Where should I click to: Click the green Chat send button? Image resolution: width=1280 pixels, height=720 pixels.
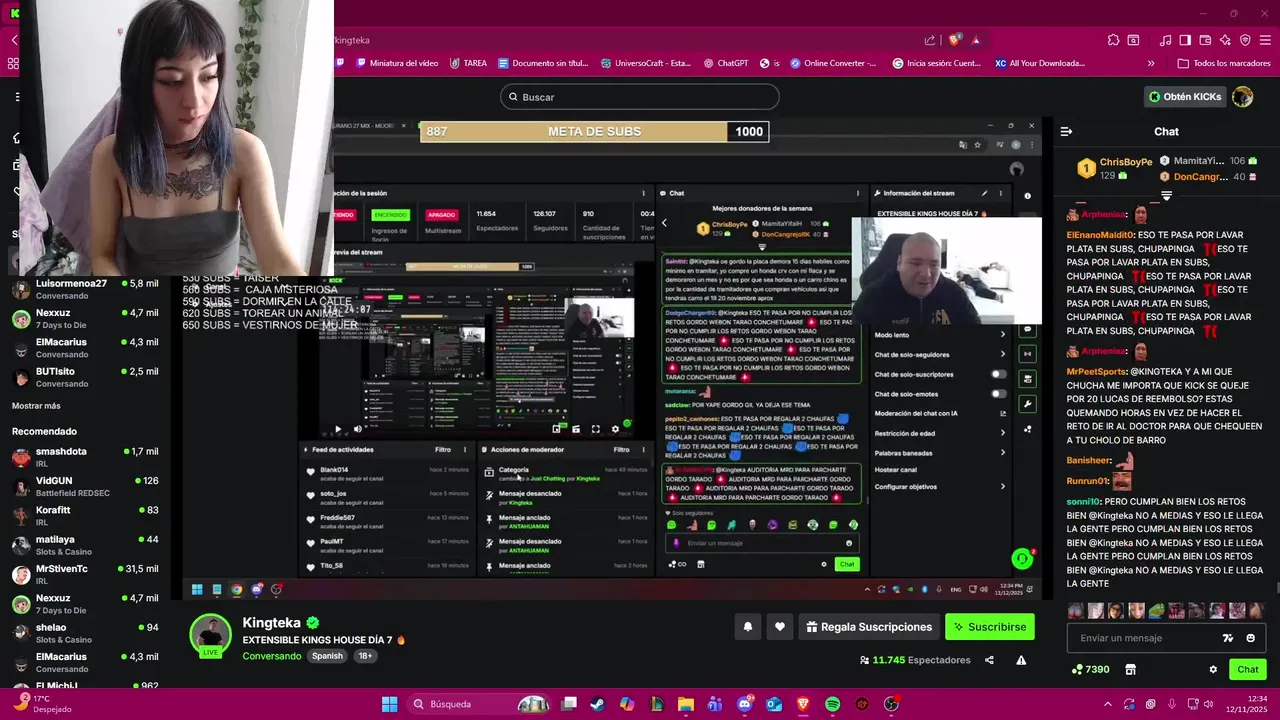pos(1248,669)
